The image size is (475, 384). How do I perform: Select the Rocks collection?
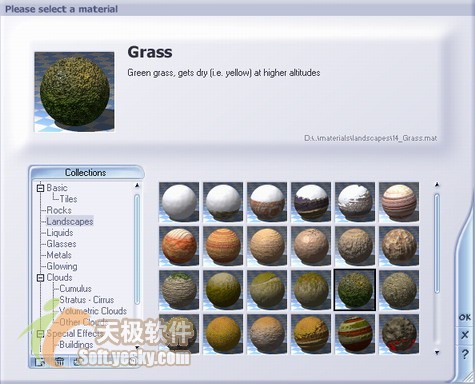(59, 210)
